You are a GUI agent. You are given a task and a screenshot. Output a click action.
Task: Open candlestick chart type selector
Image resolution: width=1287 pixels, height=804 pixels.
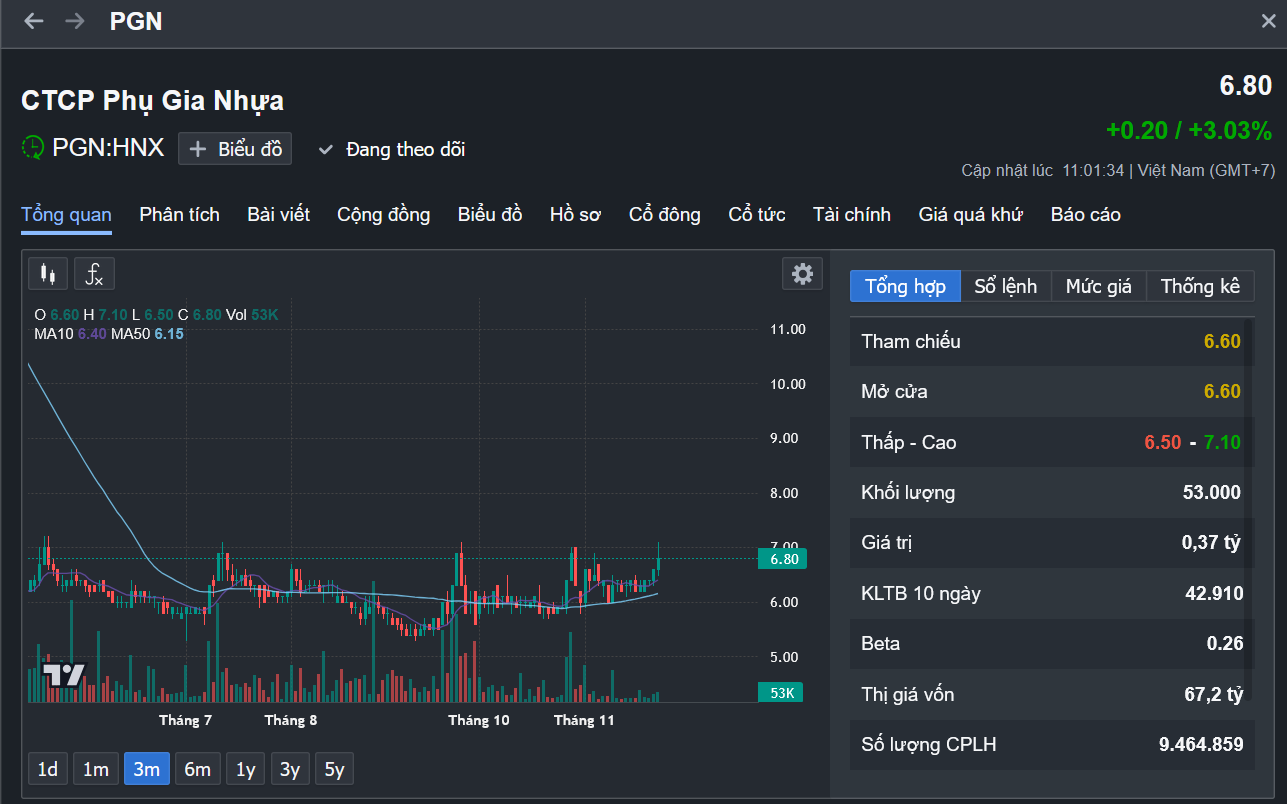coord(48,273)
